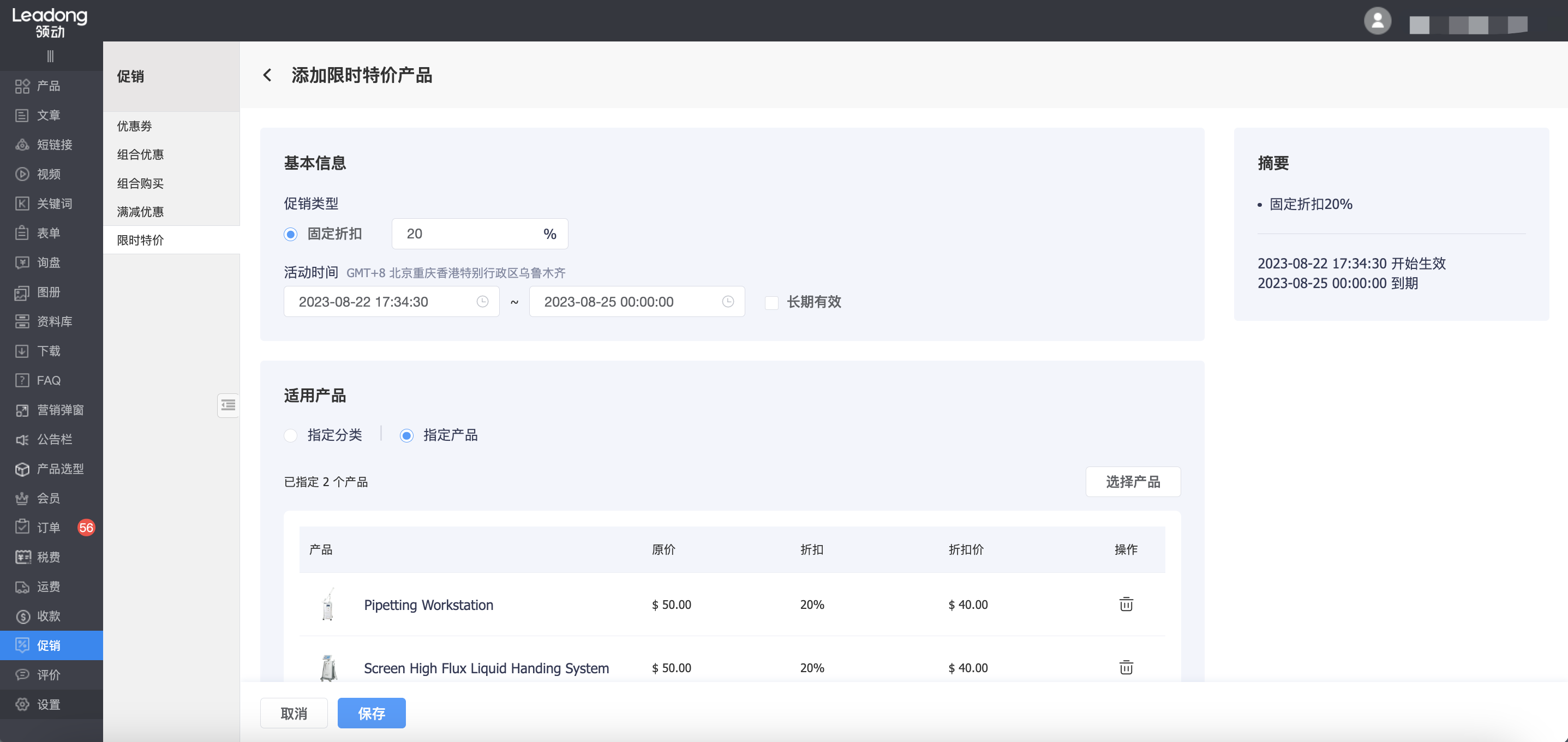The width and height of the screenshot is (1568, 742).
Task: Open 设置 settings in sidebar
Action: [x=49, y=704]
